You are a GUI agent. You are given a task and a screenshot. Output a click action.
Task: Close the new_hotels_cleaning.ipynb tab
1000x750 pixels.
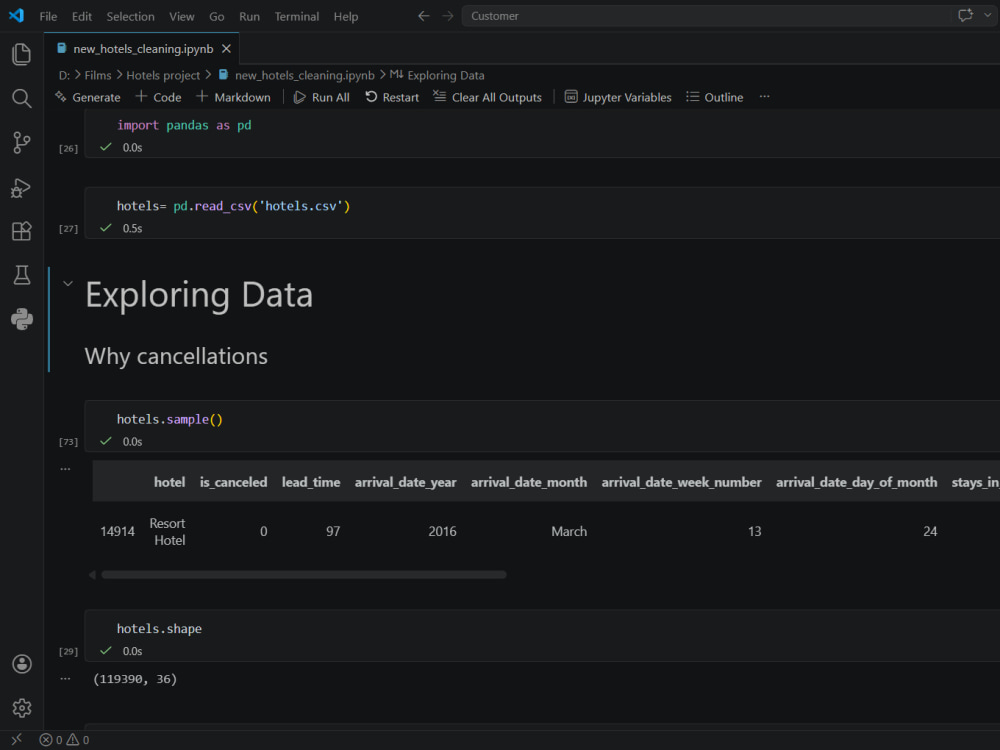click(226, 48)
